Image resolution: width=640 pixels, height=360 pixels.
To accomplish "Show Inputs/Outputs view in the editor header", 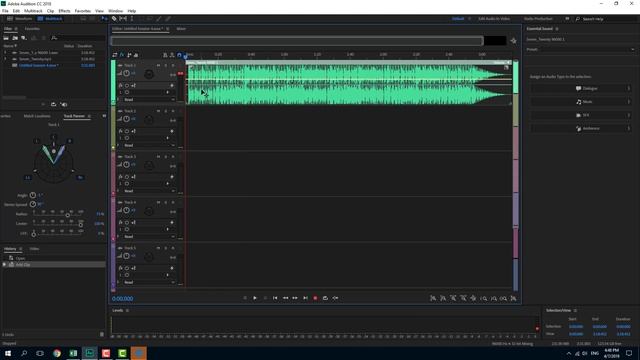I will (115, 55).
